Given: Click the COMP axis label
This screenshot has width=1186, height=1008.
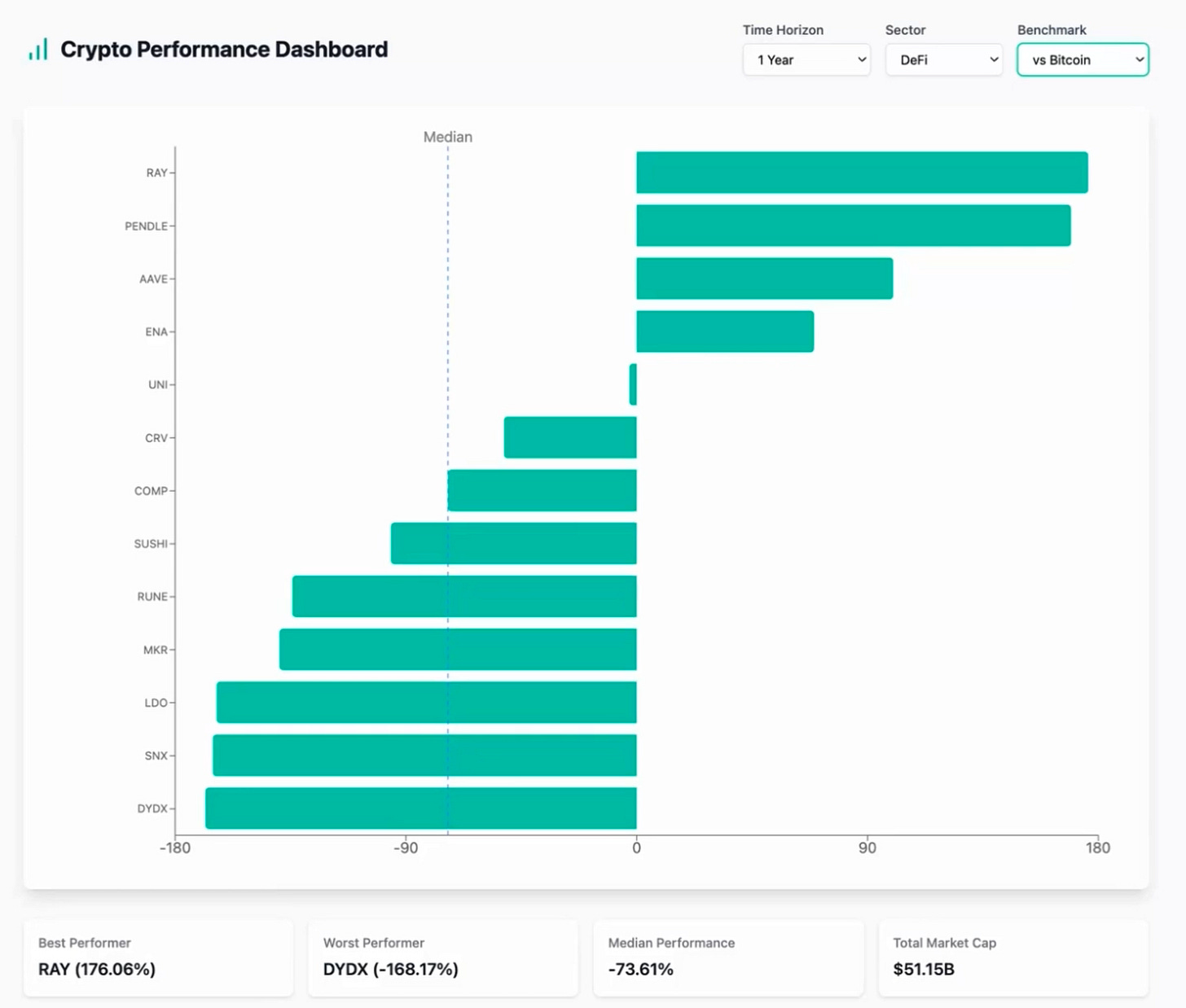Looking at the screenshot, I should pos(151,490).
